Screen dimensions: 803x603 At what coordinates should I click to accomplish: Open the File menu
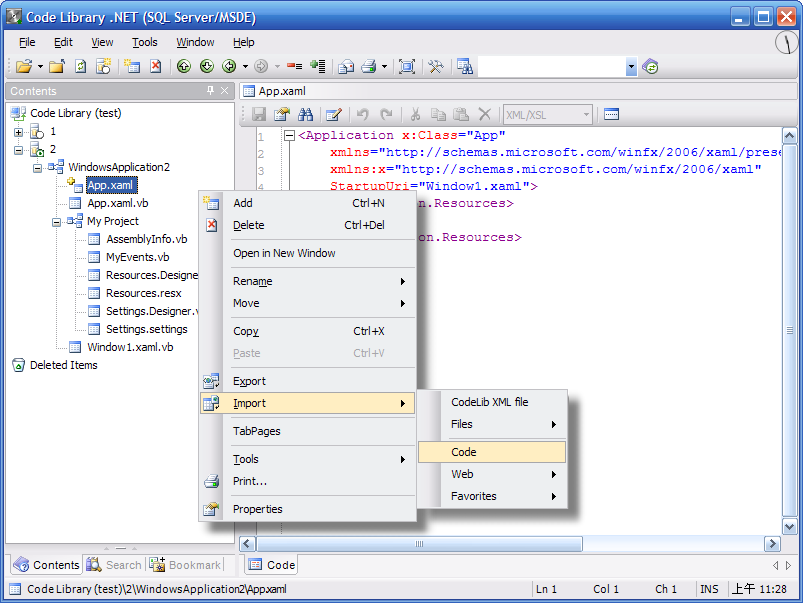coord(27,43)
